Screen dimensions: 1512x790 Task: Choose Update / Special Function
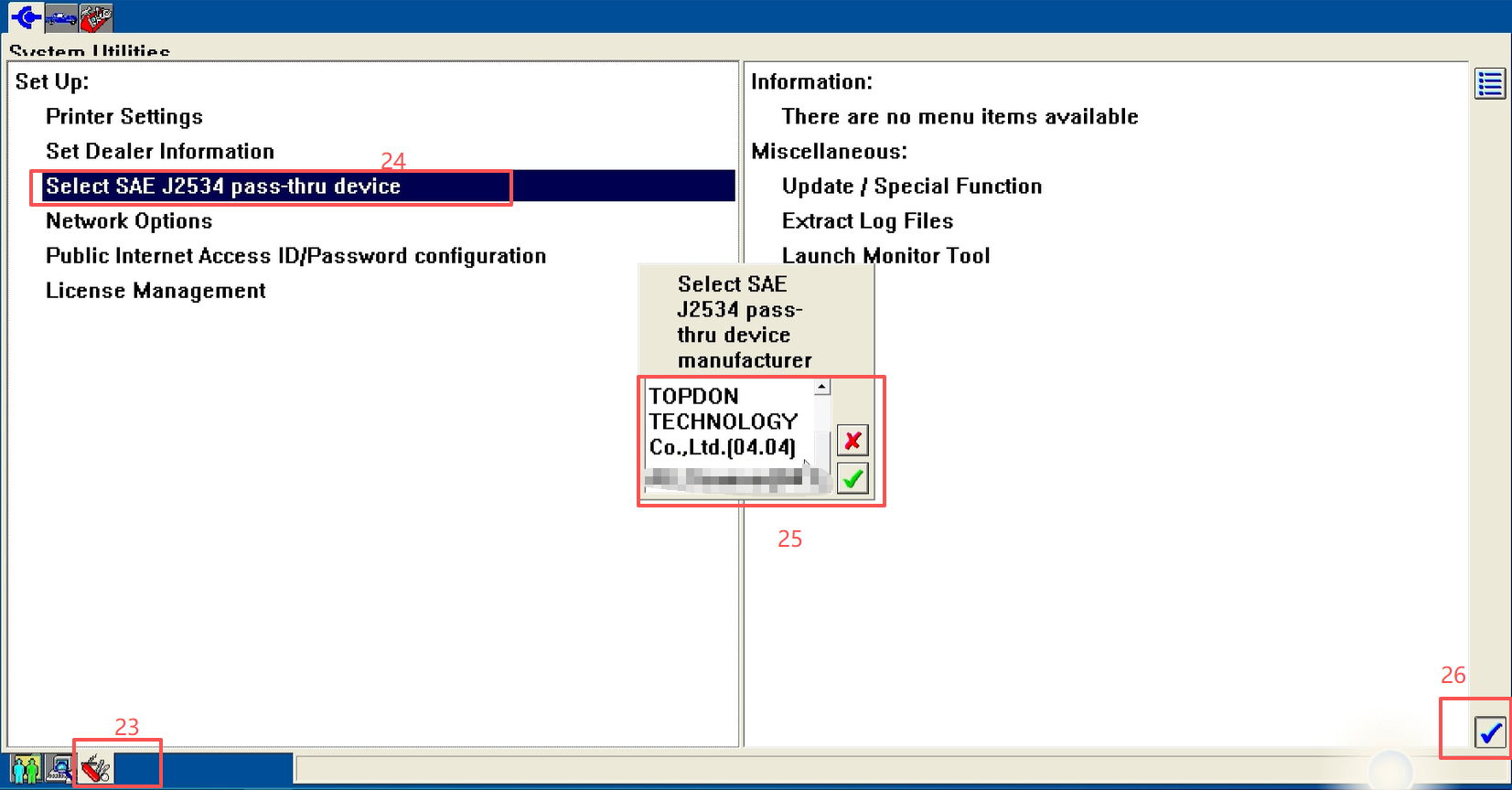click(x=911, y=187)
